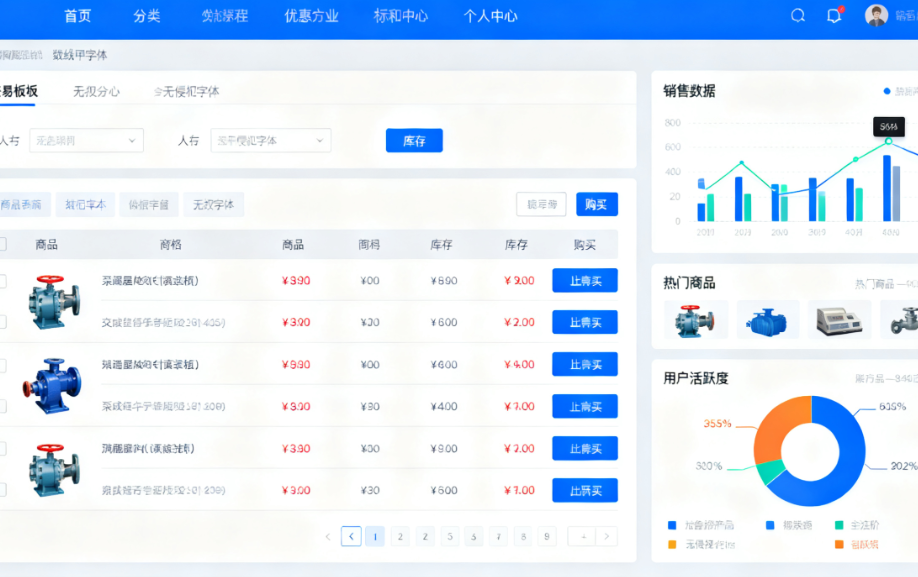The image size is (918, 577).
Task: Open the gray machine thumbnail under 热门商品
Action: 839,319
